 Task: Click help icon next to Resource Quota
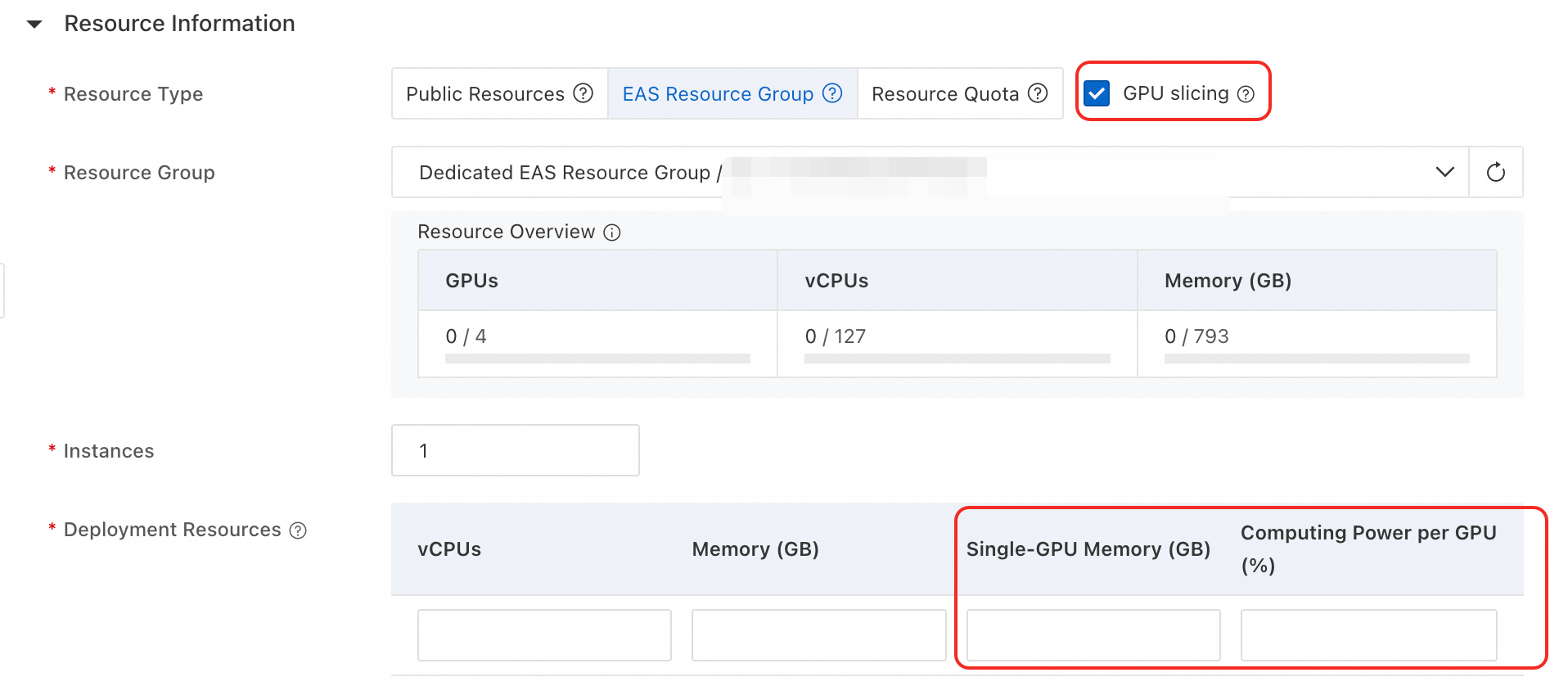pos(1038,93)
